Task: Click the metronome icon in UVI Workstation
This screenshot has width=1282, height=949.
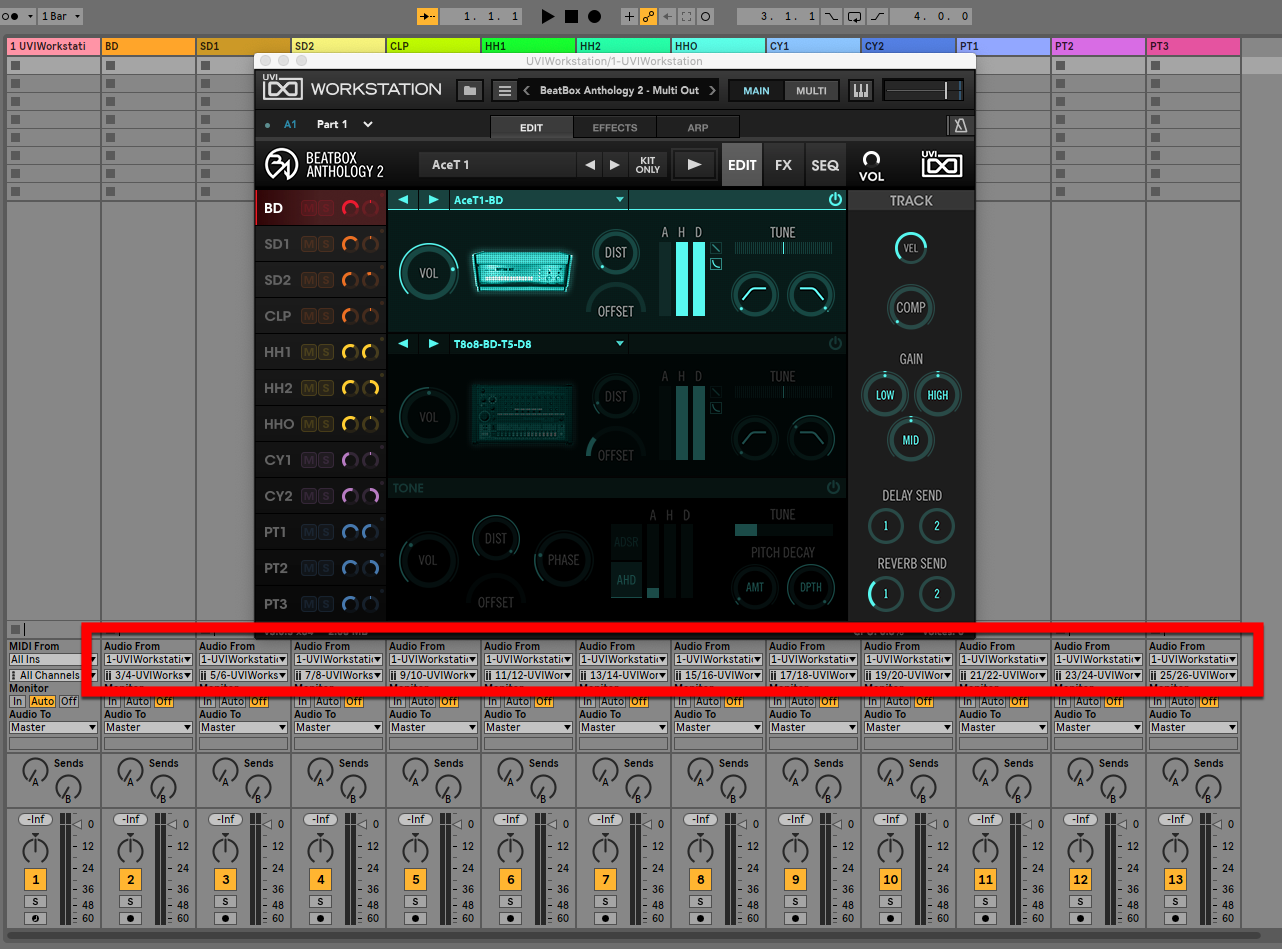Action: tap(960, 126)
